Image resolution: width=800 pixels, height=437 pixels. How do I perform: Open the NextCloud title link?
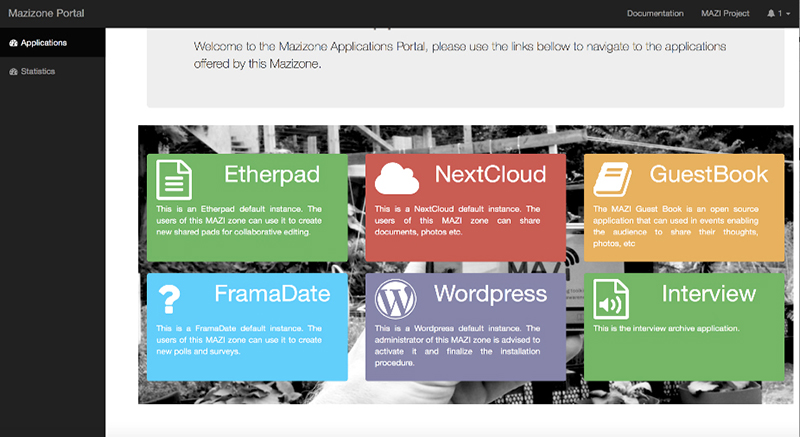tap(490, 174)
